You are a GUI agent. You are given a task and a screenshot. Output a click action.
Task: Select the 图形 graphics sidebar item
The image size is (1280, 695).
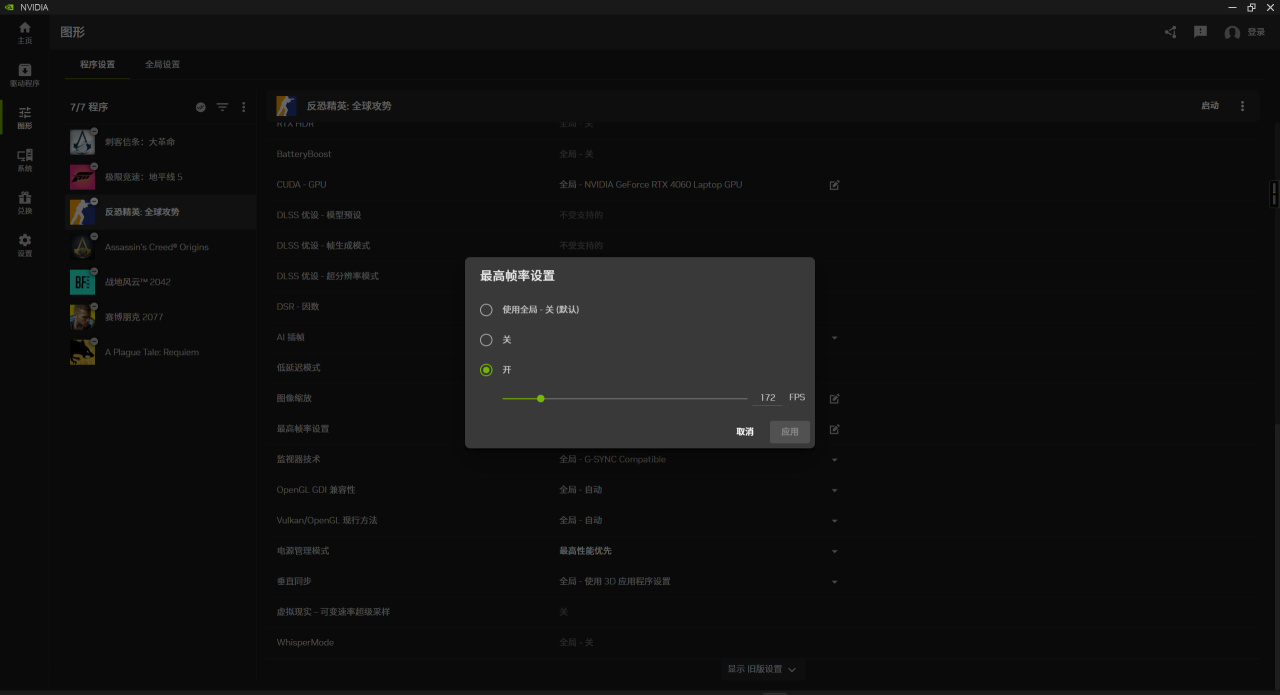pyautogui.click(x=25, y=118)
